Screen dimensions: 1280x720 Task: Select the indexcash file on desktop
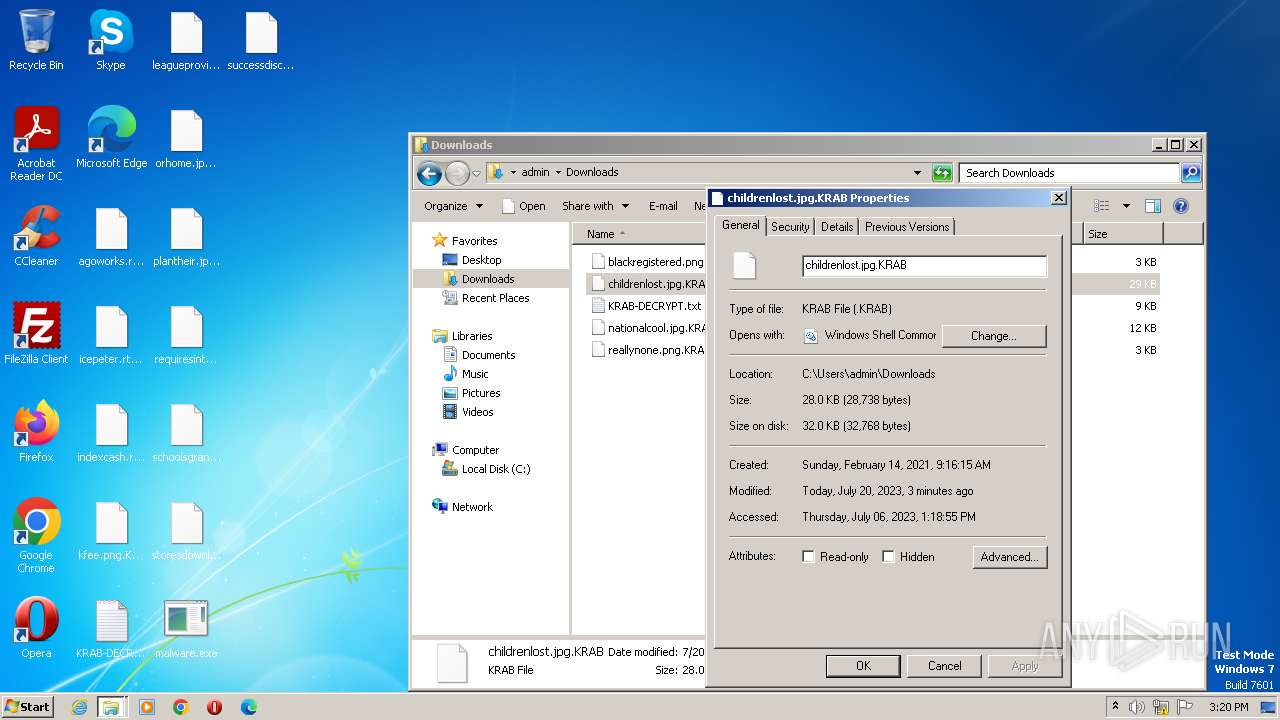coord(111,432)
